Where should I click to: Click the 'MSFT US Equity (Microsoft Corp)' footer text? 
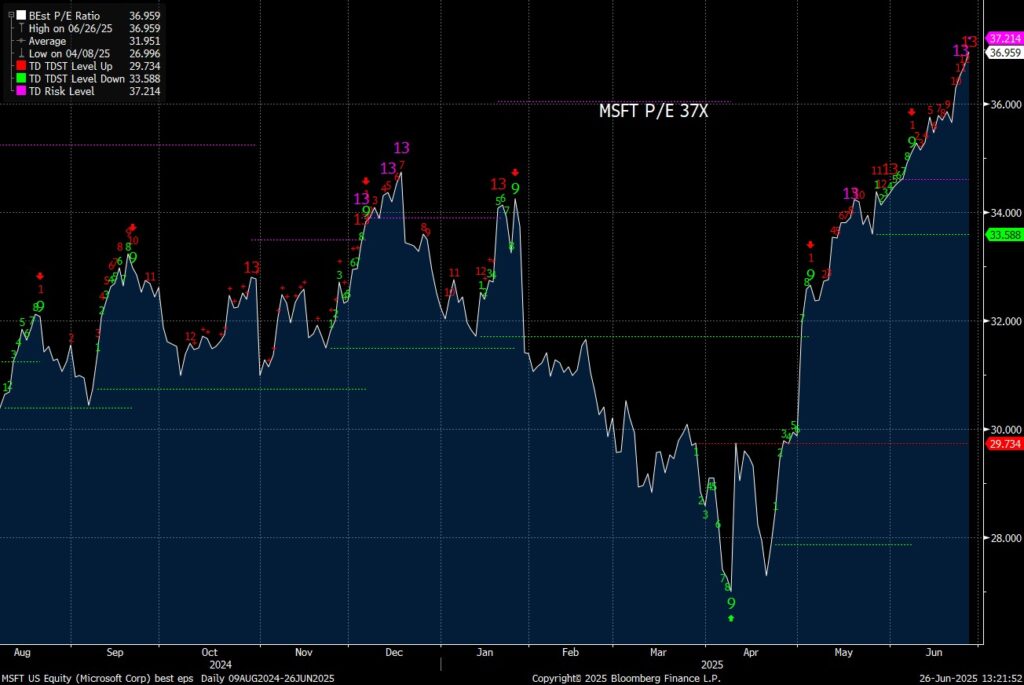tap(76, 678)
